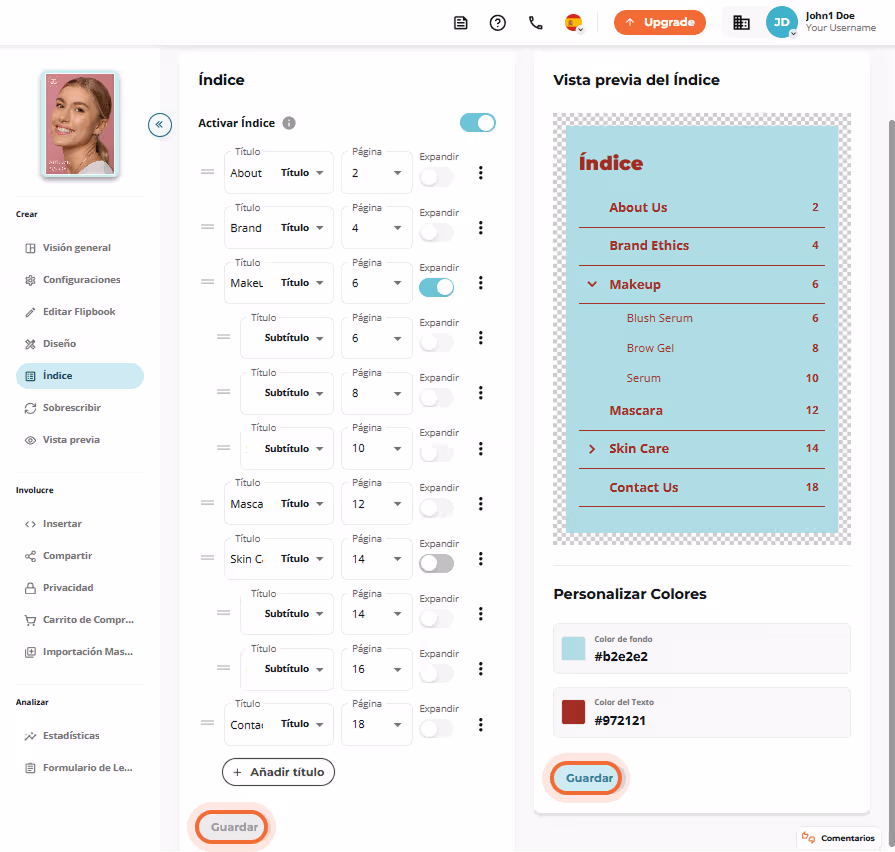
Task: Open the JD user avatar menu
Action: [x=781, y=22]
